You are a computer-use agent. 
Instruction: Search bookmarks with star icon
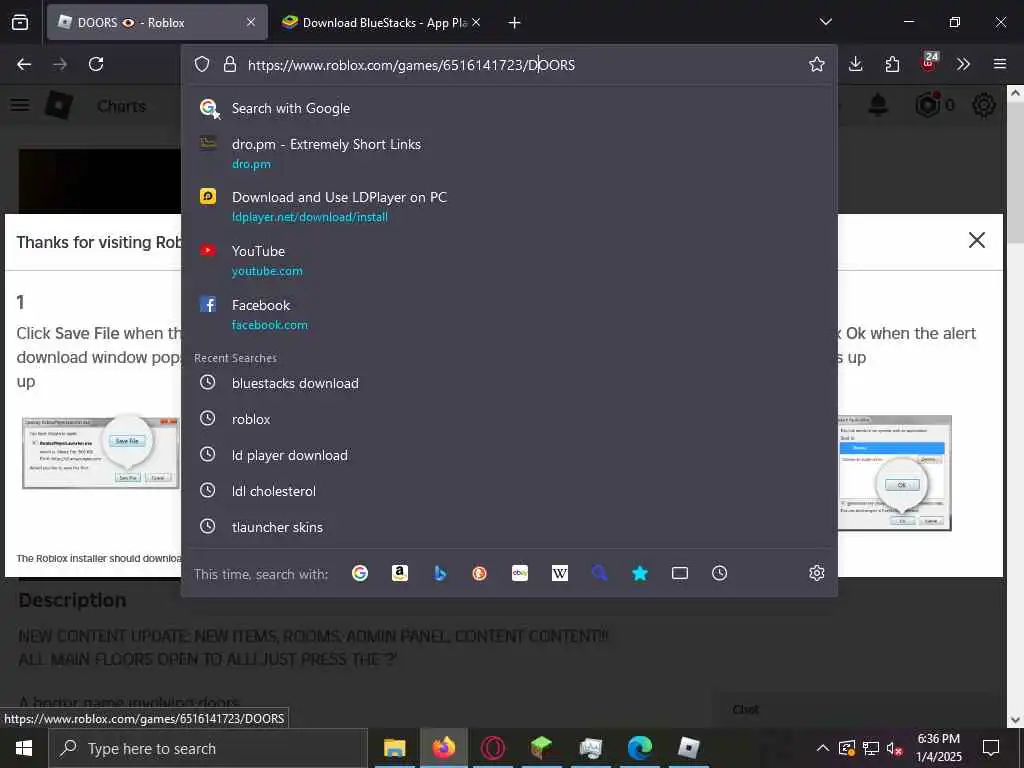[640, 573]
